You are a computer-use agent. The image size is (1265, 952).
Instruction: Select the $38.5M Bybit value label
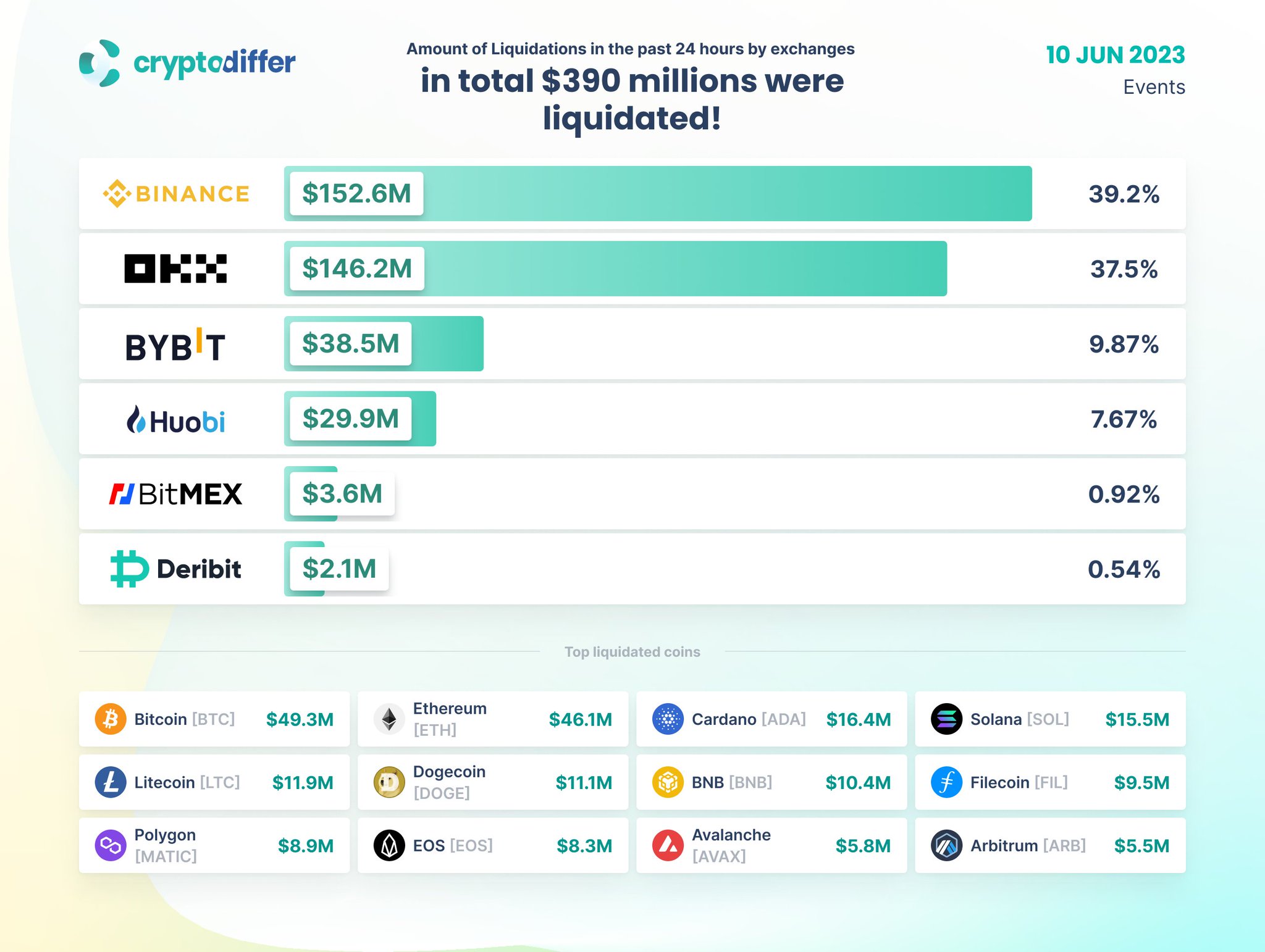point(350,344)
